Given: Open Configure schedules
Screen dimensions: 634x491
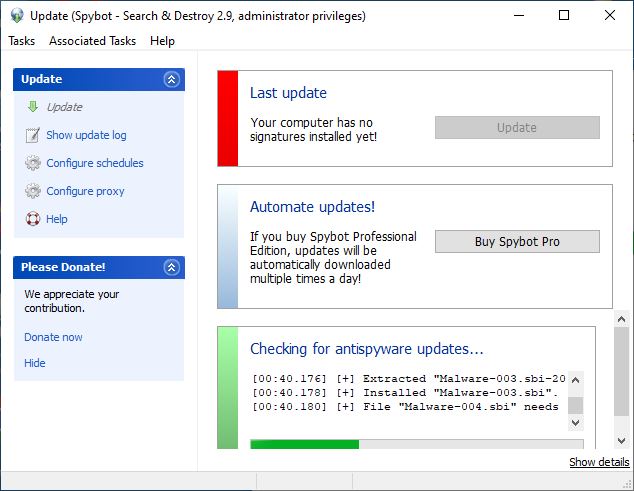Looking at the screenshot, I should point(95,163).
